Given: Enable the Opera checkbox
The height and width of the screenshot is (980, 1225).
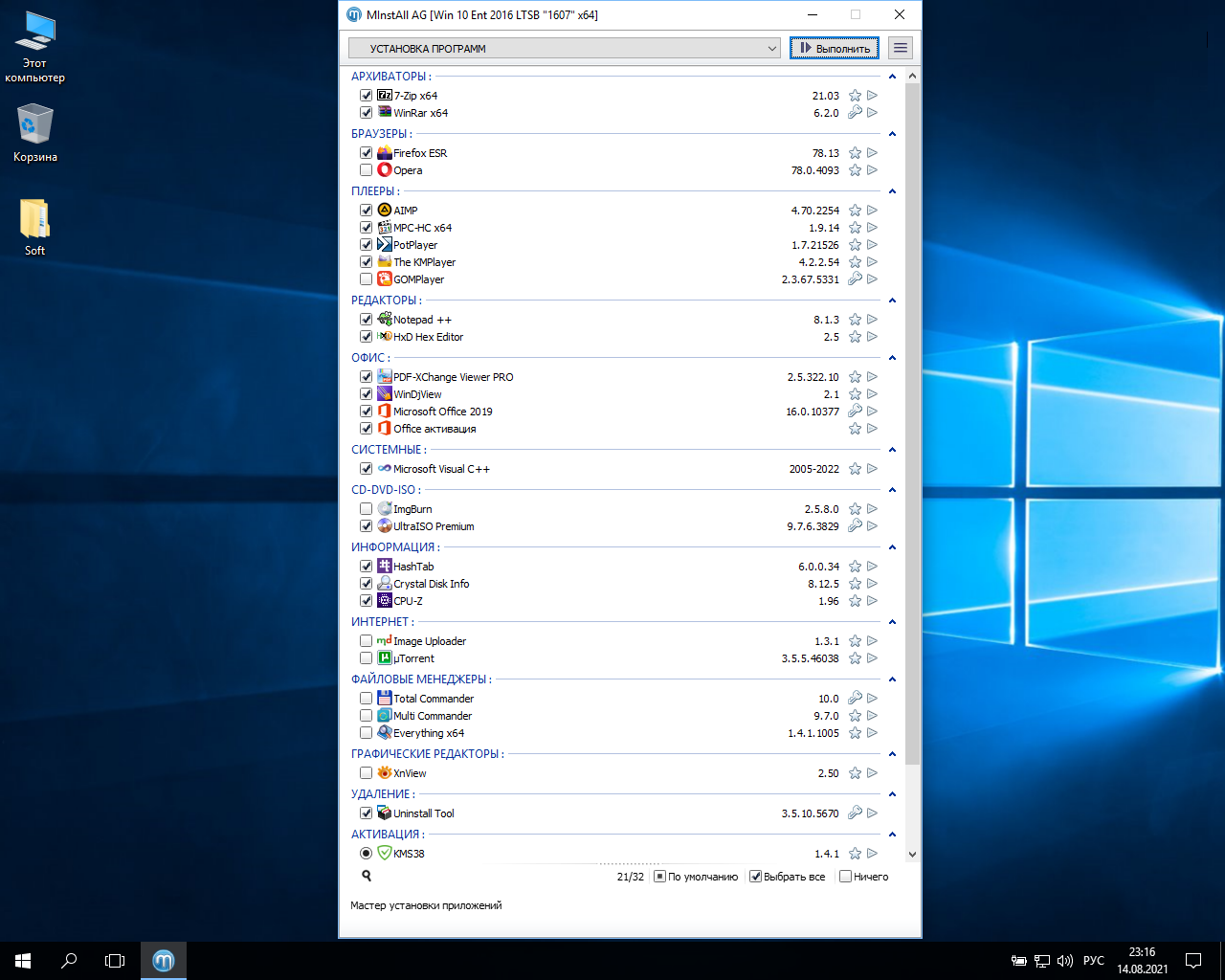Looking at the screenshot, I should point(366,170).
